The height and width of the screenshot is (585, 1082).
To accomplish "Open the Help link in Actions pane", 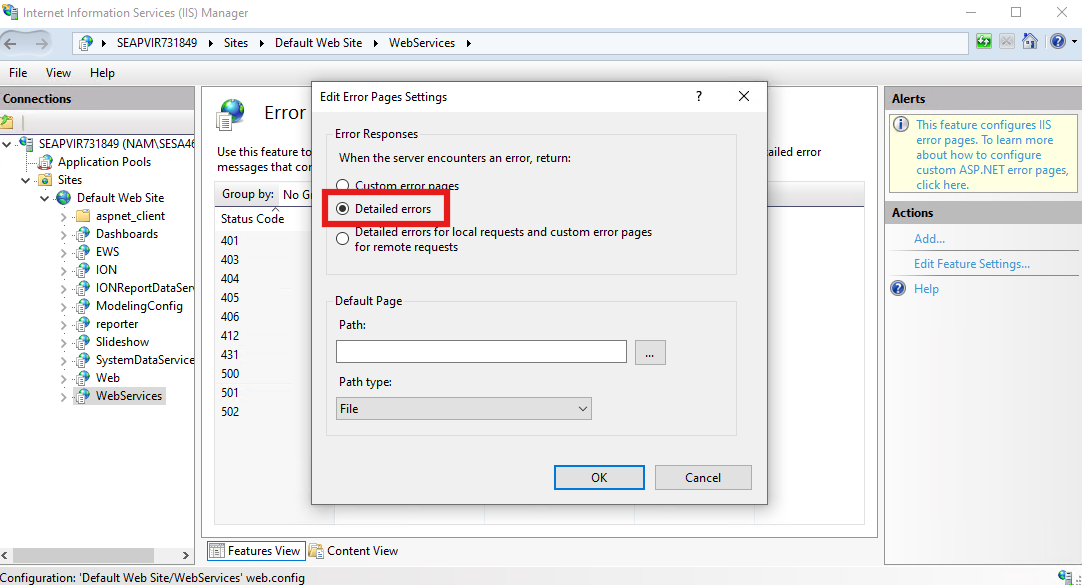I will coord(926,288).
